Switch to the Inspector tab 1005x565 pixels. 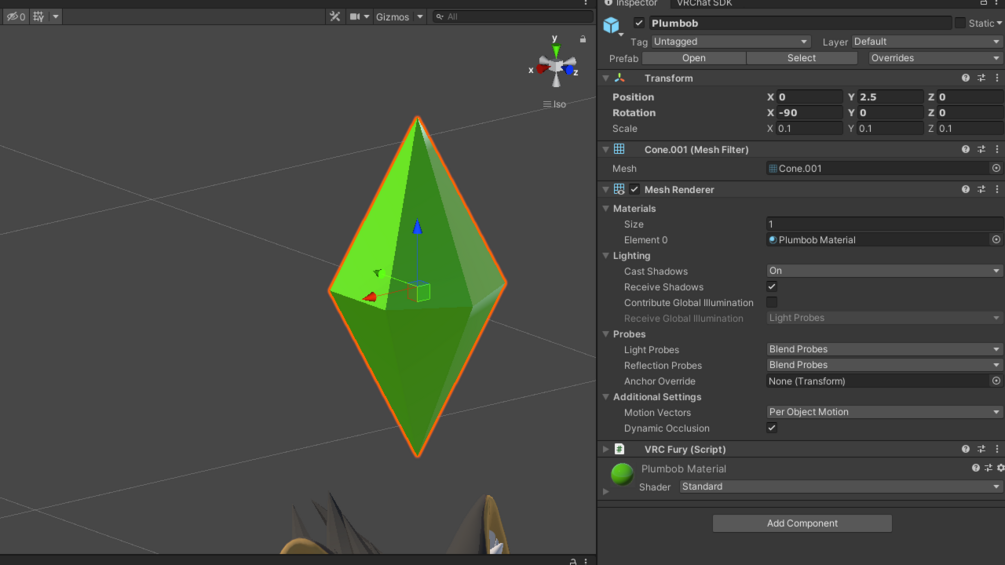pos(631,3)
